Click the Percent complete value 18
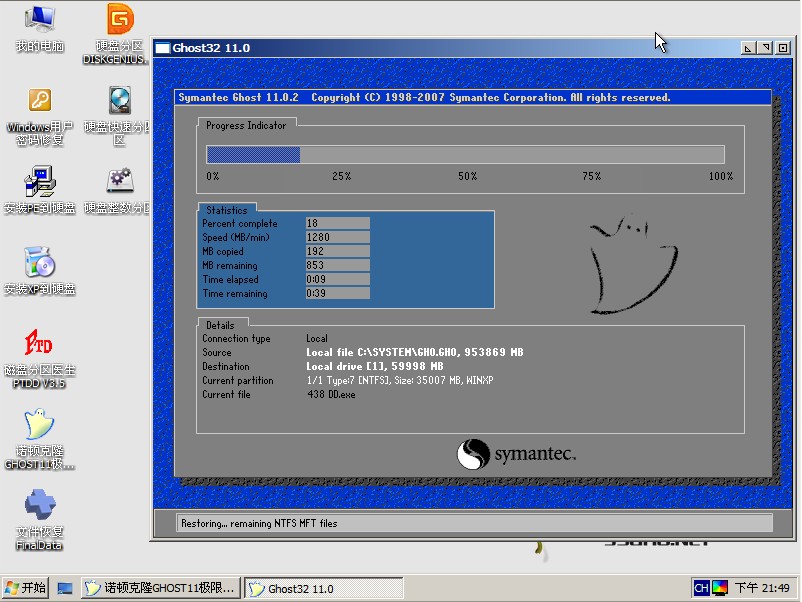The height and width of the screenshot is (602, 802). pyautogui.click(x=338, y=224)
